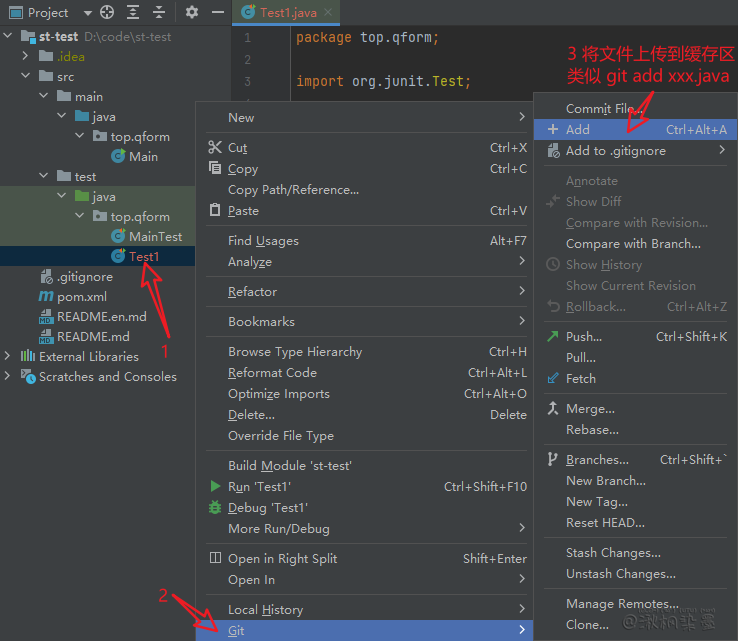Viewport: 738px width, 641px height.
Task: Collapse the src folder
Action: [x=26, y=76]
